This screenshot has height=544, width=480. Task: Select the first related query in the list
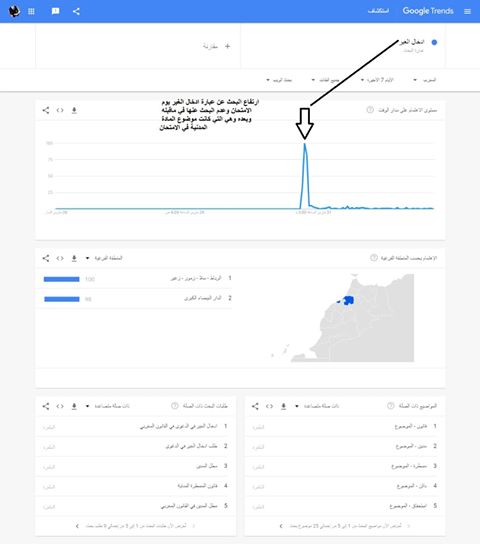[179, 426]
